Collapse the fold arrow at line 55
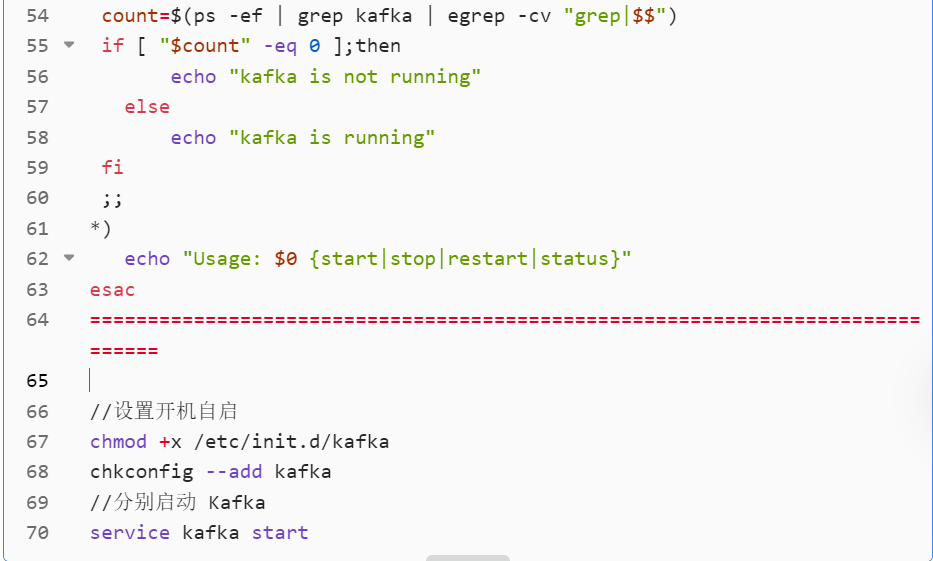The width and height of the screenshot is (933, 561). click(x=69, y=45)
